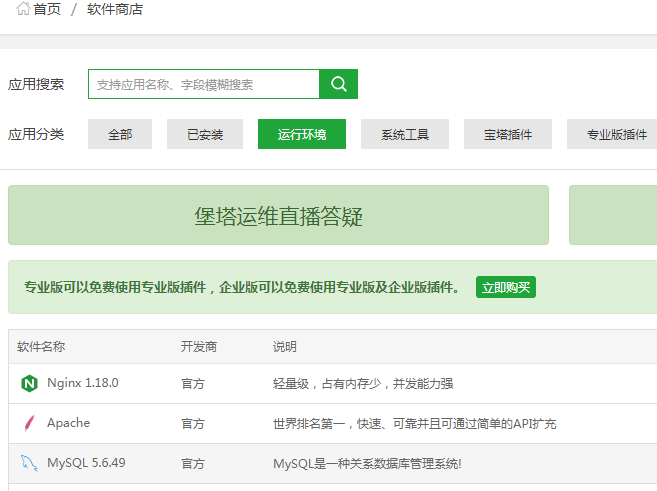The image size is (657, 491).
Task: Open MySQL 5.6.49 software entry
Action: coord(86,463)
